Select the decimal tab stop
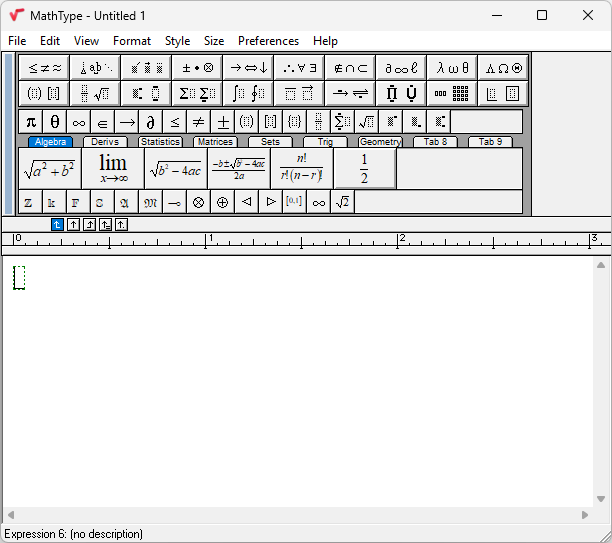Viewport: 612px width, 543px height. click(x=121, y=225)
